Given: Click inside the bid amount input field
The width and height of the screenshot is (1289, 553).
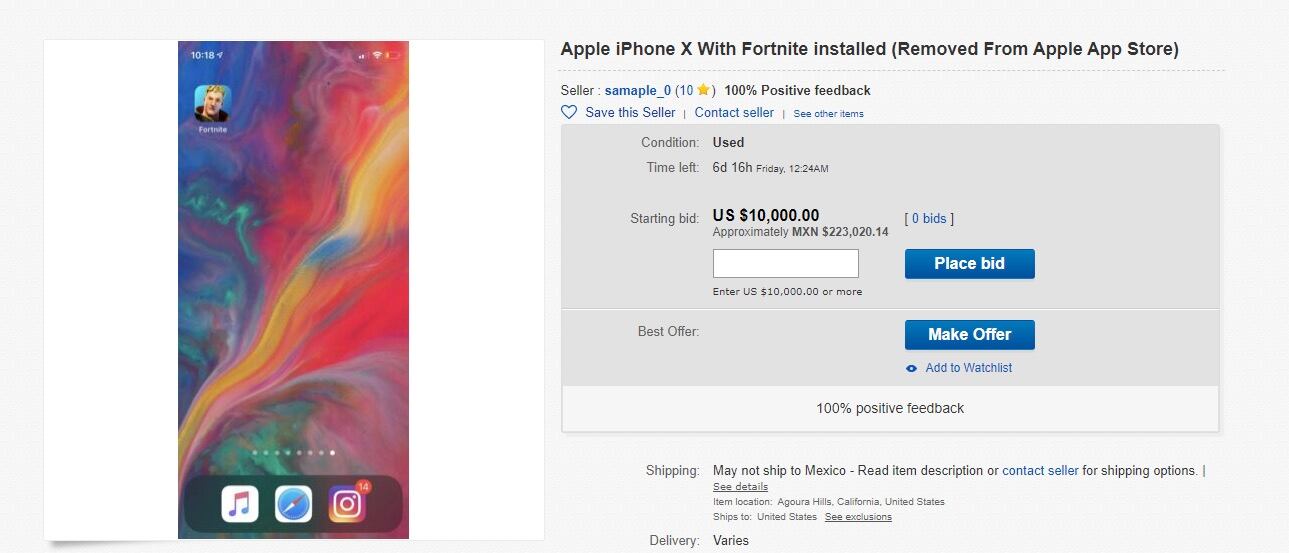Looking at the screenshot, I should point(785,264).
